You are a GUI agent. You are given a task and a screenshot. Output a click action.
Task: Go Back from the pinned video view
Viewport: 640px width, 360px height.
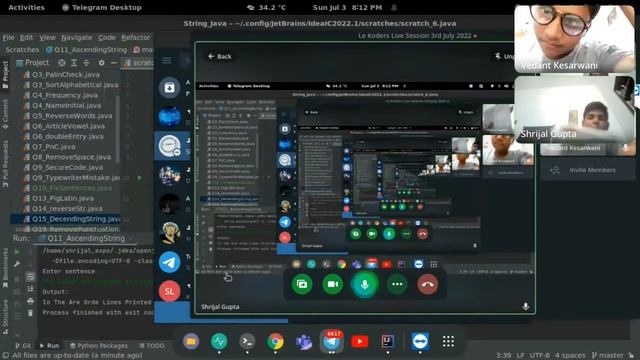[x=220, y=56]
